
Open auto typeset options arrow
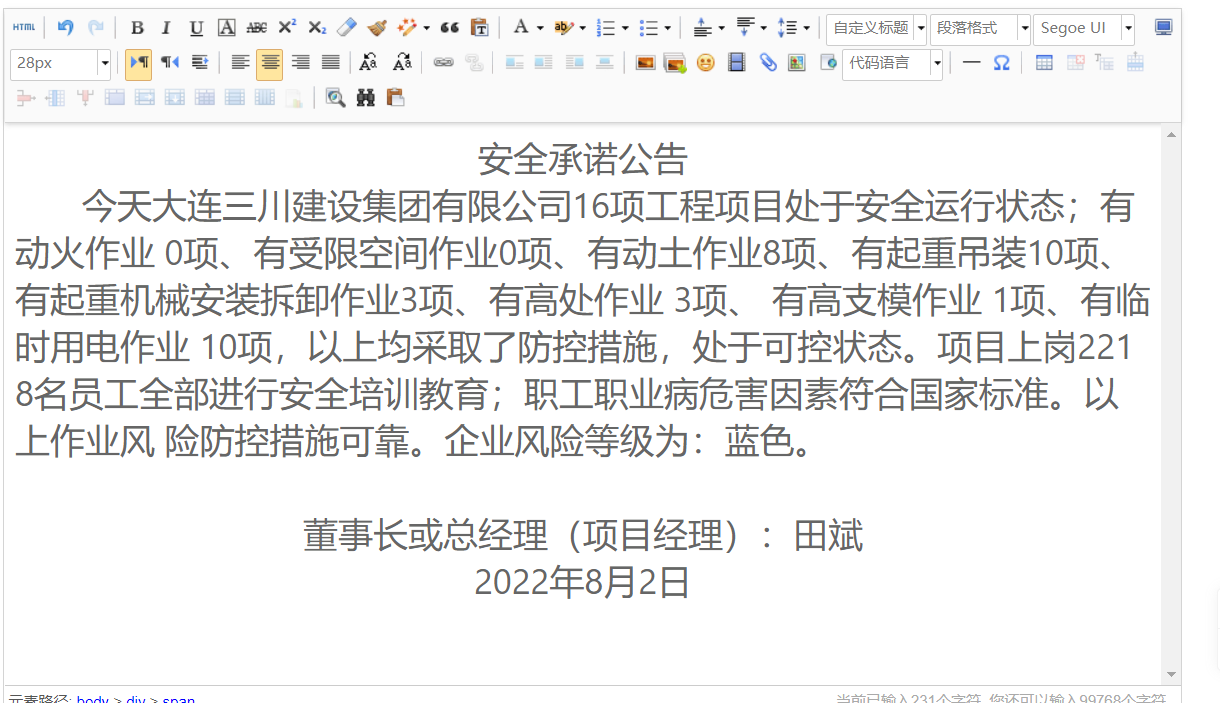point(427,28)
